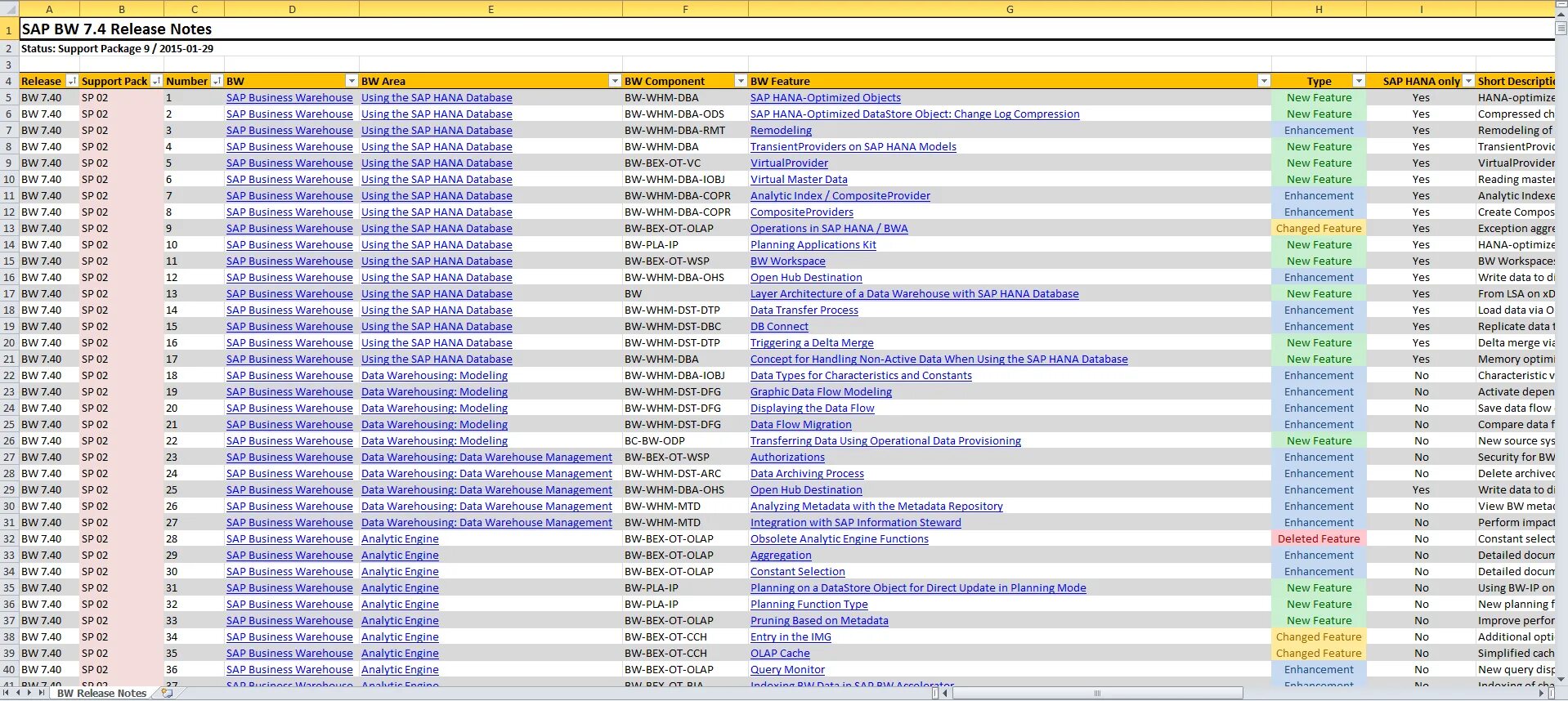Screen dimensions: 1568x701
Task: Open the SAP HANA only filter dropdown
Action: click(1468, 81)
